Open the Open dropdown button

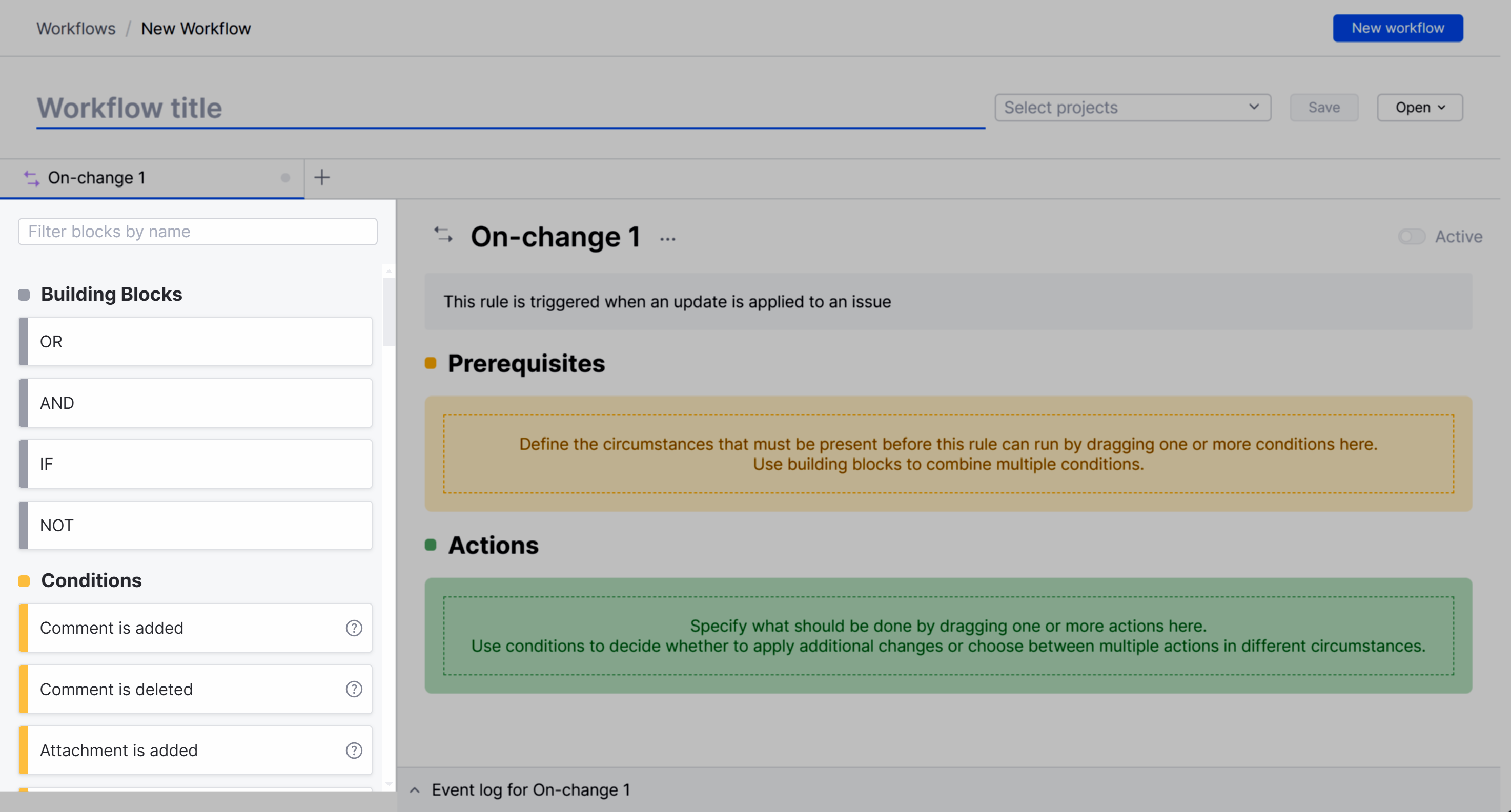tap(1419, 107)
